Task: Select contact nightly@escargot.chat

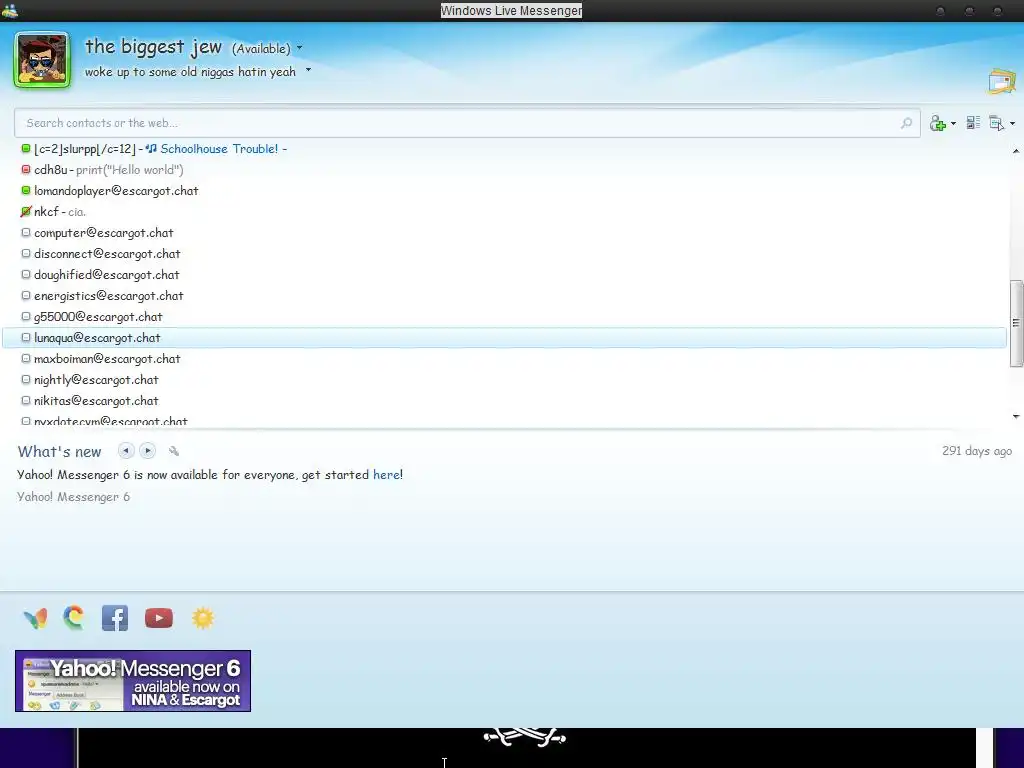Action: coord(96,379)
